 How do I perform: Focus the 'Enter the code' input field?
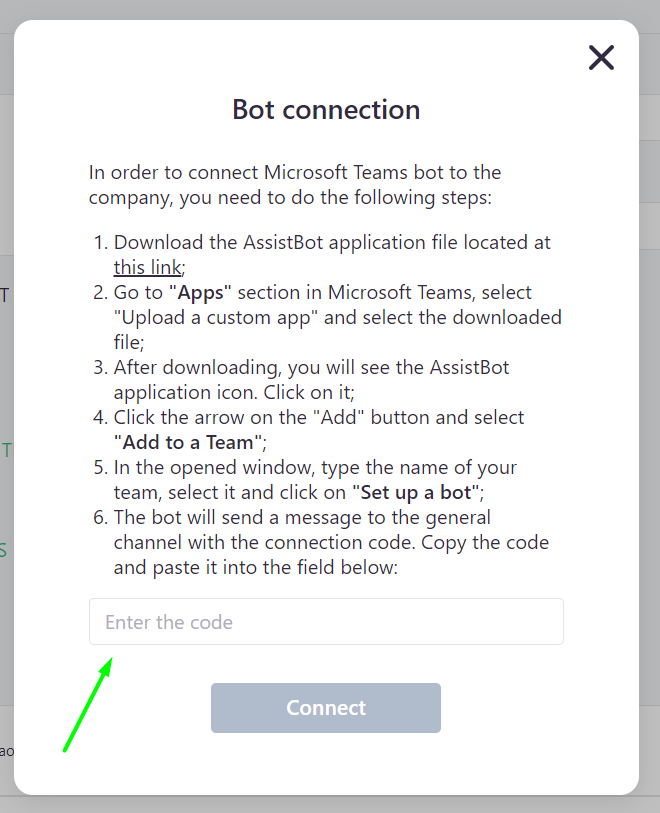[x=326, y=622]
